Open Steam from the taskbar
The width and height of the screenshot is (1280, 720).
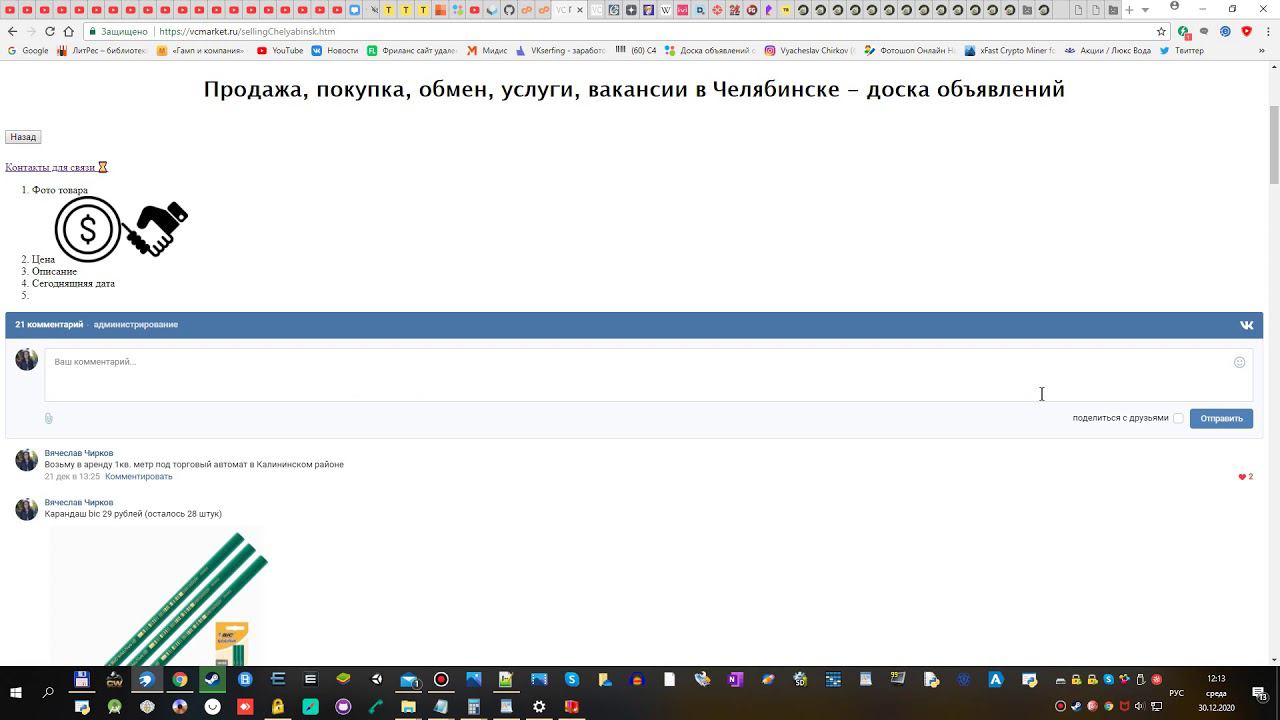[212, 679]
